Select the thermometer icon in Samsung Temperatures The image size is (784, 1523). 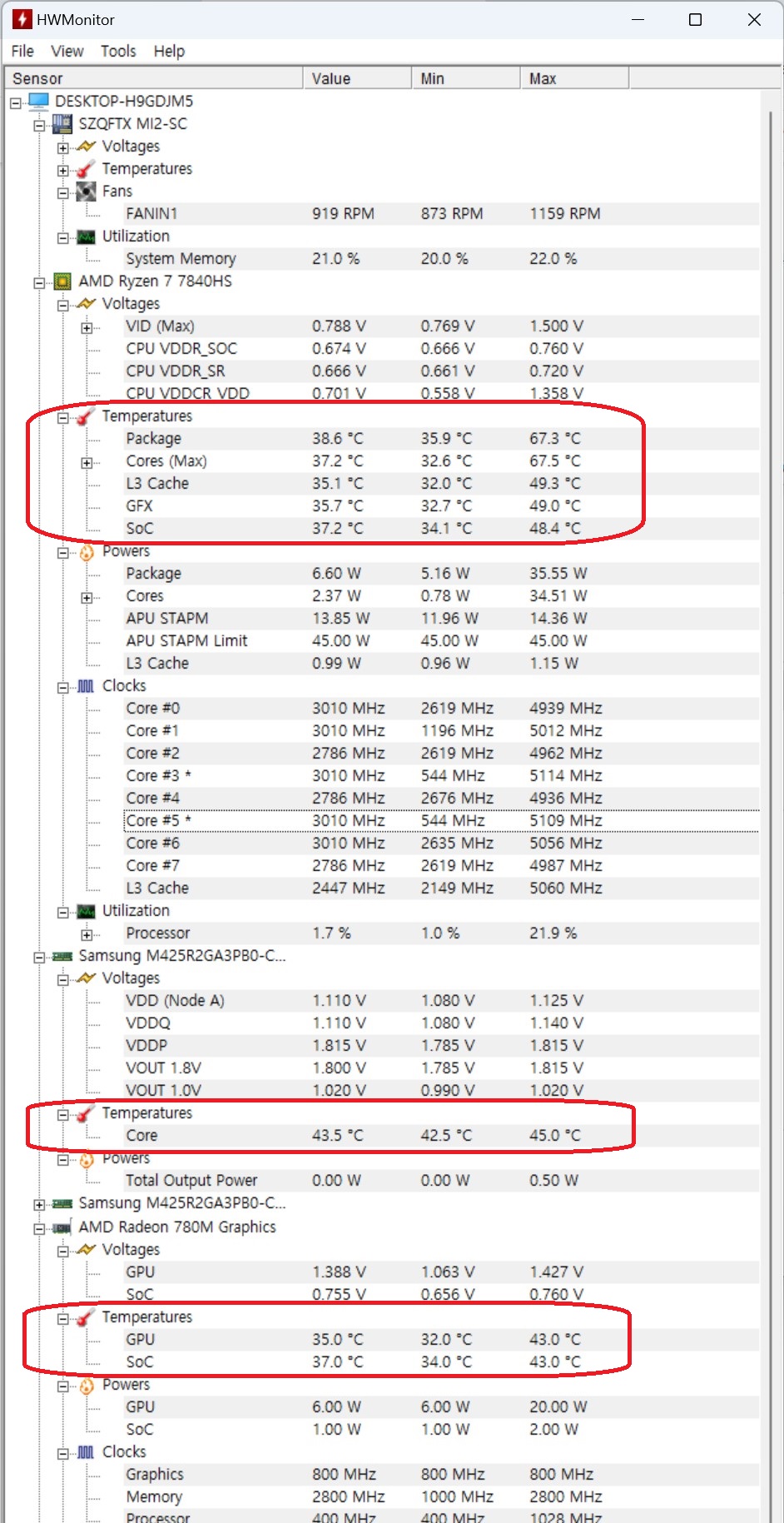[86, 1113]
